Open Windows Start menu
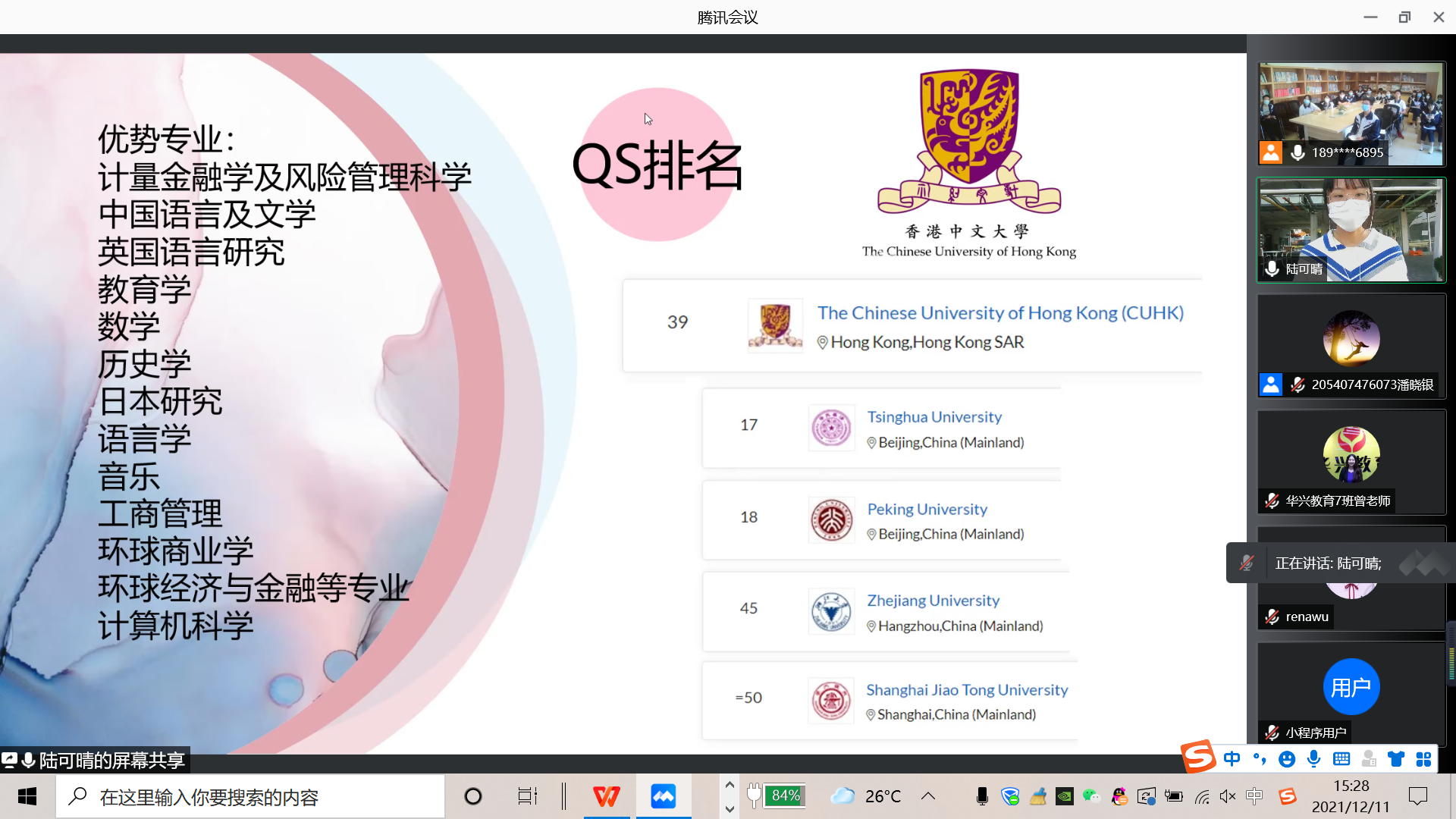 (x=27, y=796)
